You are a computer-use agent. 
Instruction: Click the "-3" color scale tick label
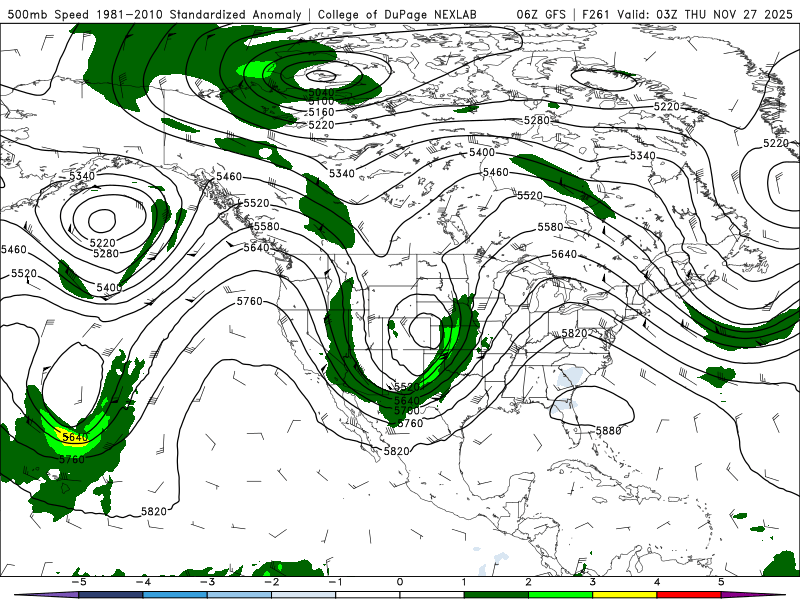pos(207,582)
